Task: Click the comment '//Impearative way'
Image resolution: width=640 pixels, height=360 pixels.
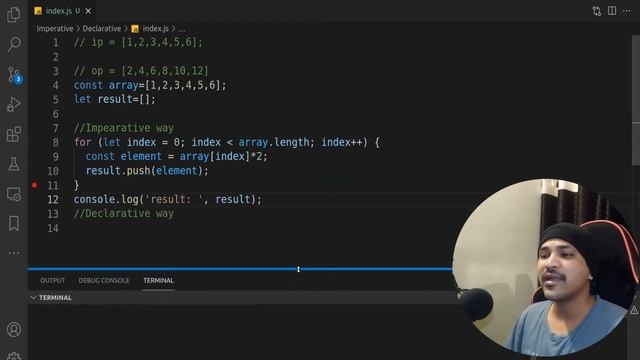Action: (124, 128)
